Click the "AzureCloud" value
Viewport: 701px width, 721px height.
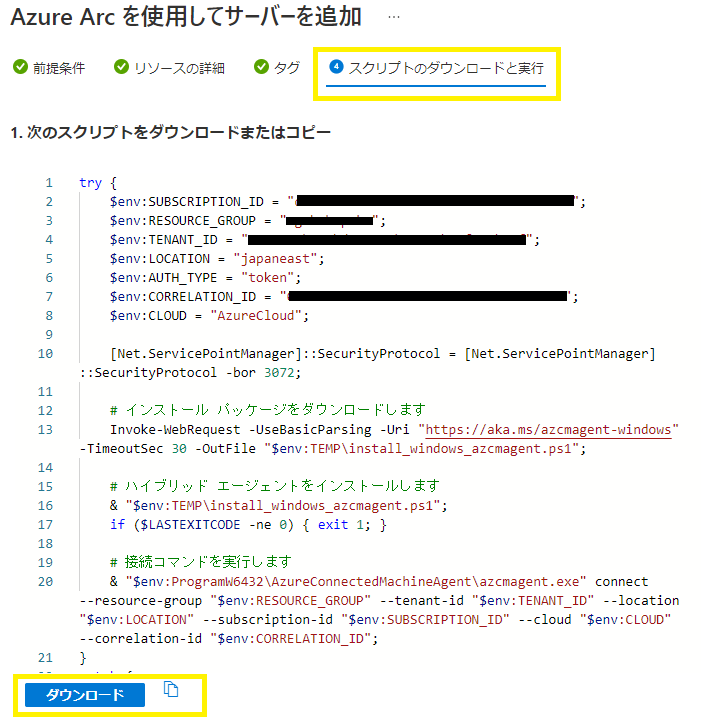click(x=256, y=316)
